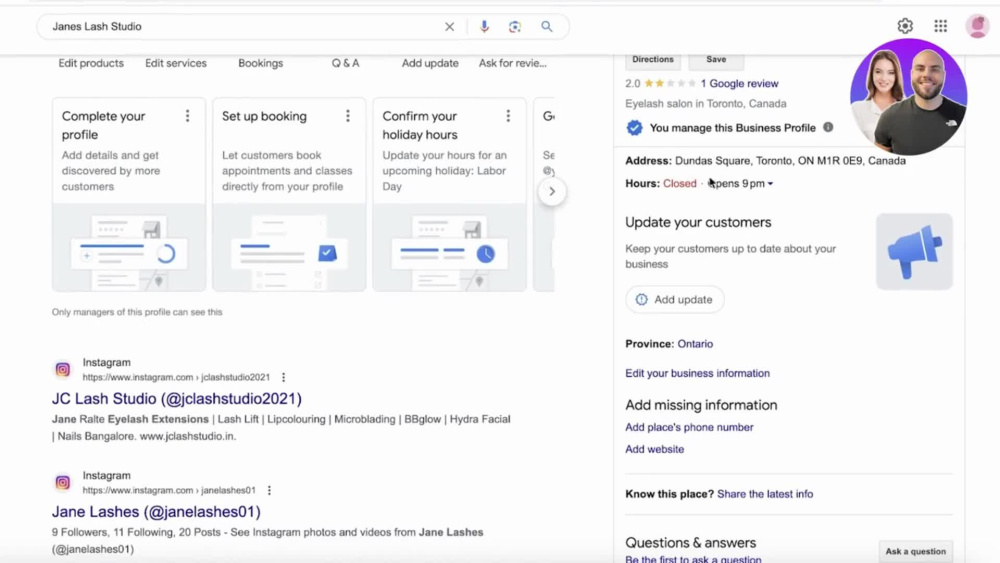Click Add place's phone number link

[x=689, y=427]
